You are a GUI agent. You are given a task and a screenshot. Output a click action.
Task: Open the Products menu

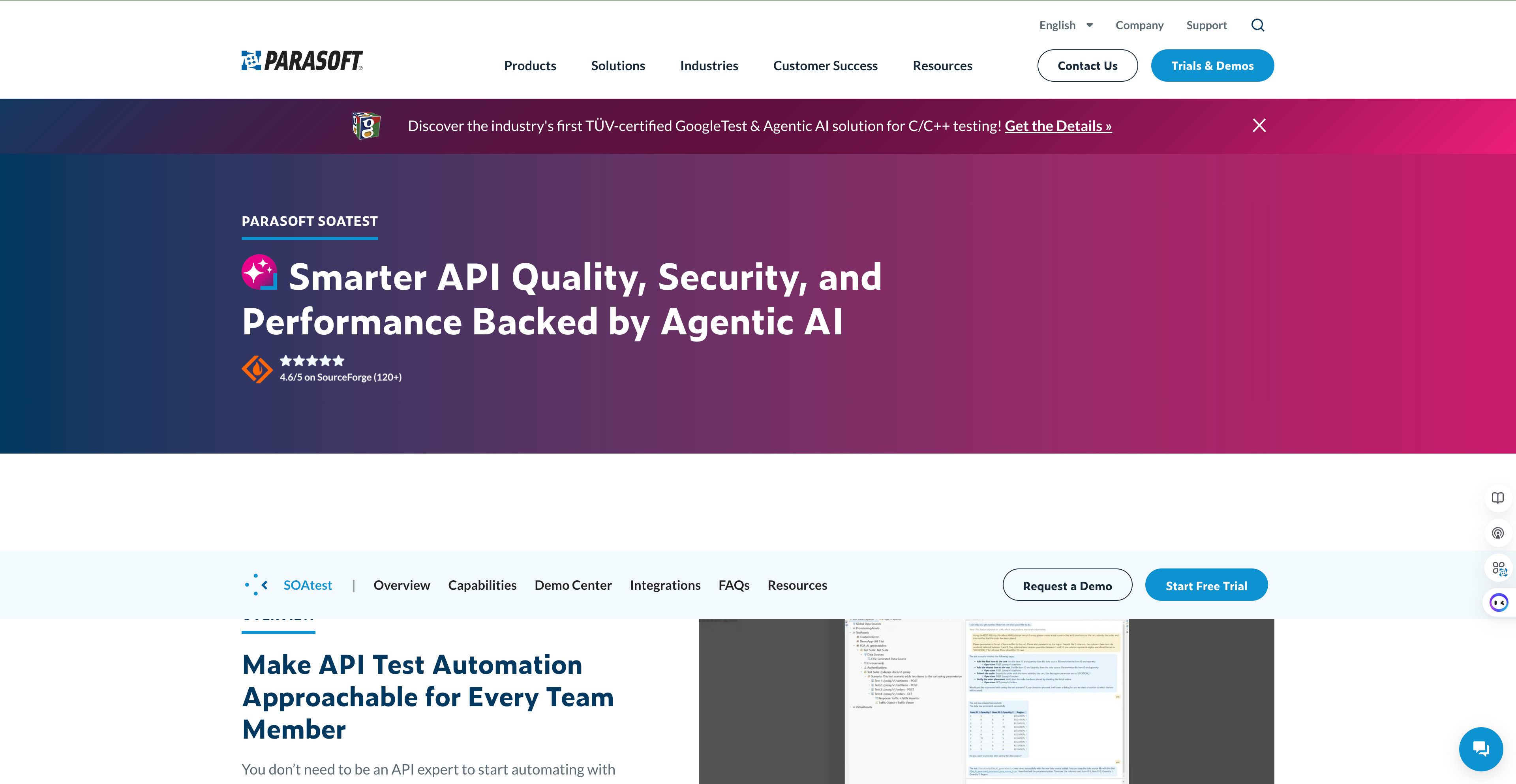(x=530, y=66)
